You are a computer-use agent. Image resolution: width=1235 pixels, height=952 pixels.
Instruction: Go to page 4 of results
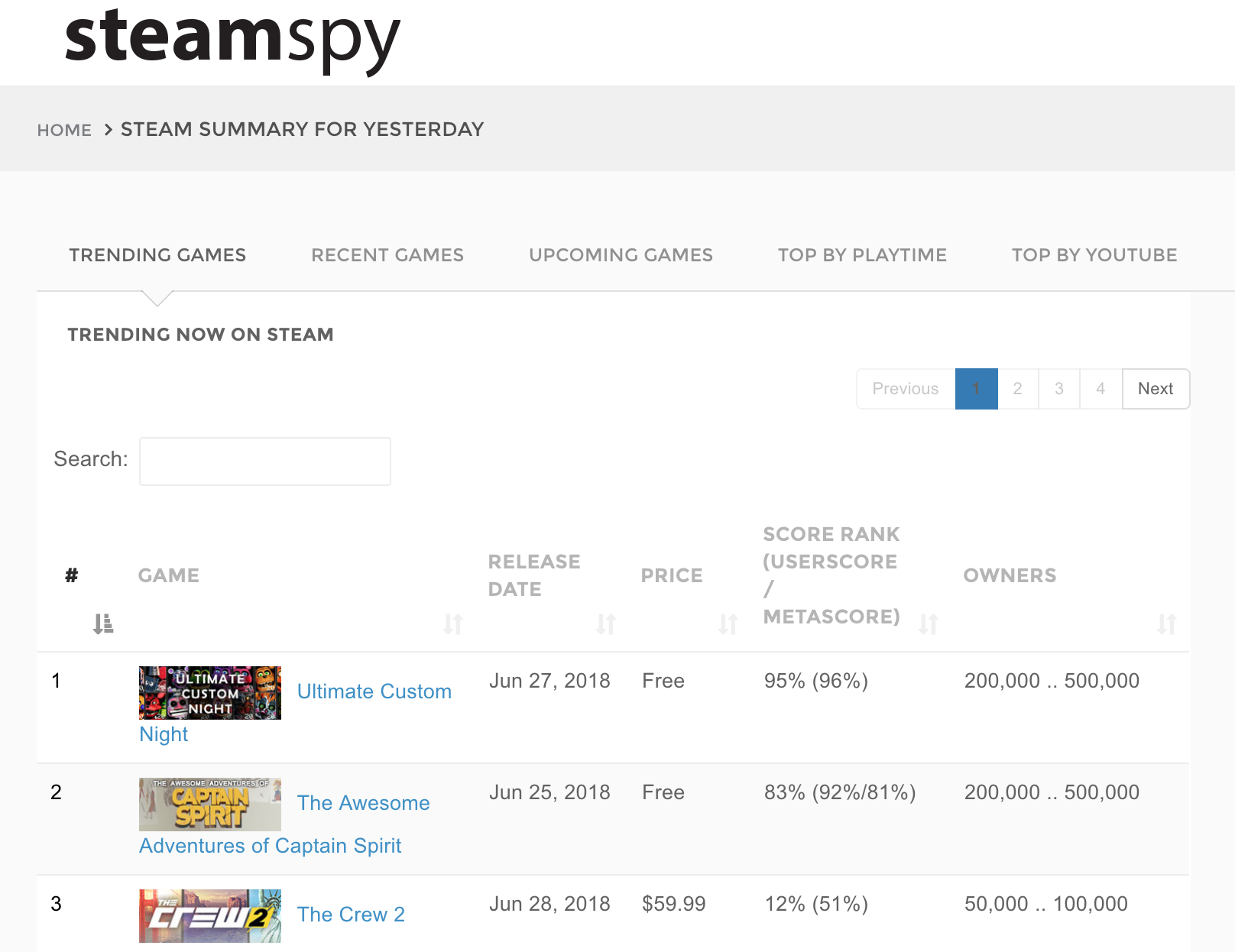1100,389
